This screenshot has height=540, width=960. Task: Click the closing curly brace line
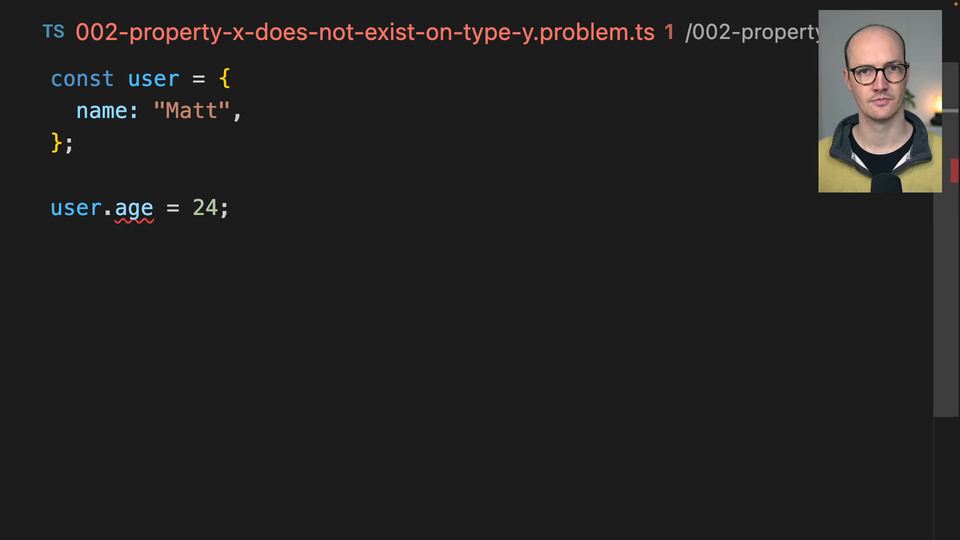pyautogui.click(x=57, y=142)
